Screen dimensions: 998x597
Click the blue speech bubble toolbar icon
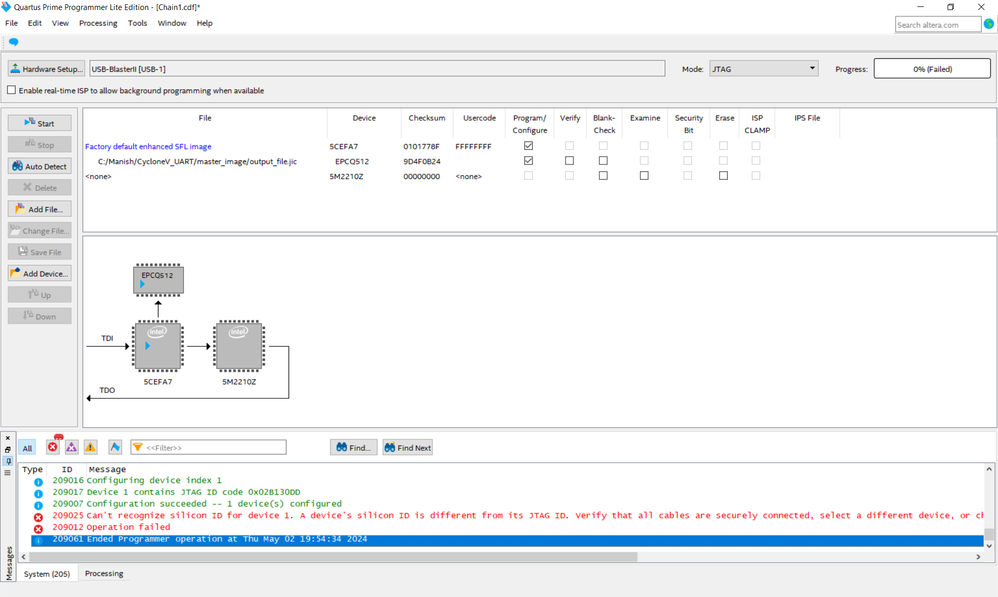(14, 42)
